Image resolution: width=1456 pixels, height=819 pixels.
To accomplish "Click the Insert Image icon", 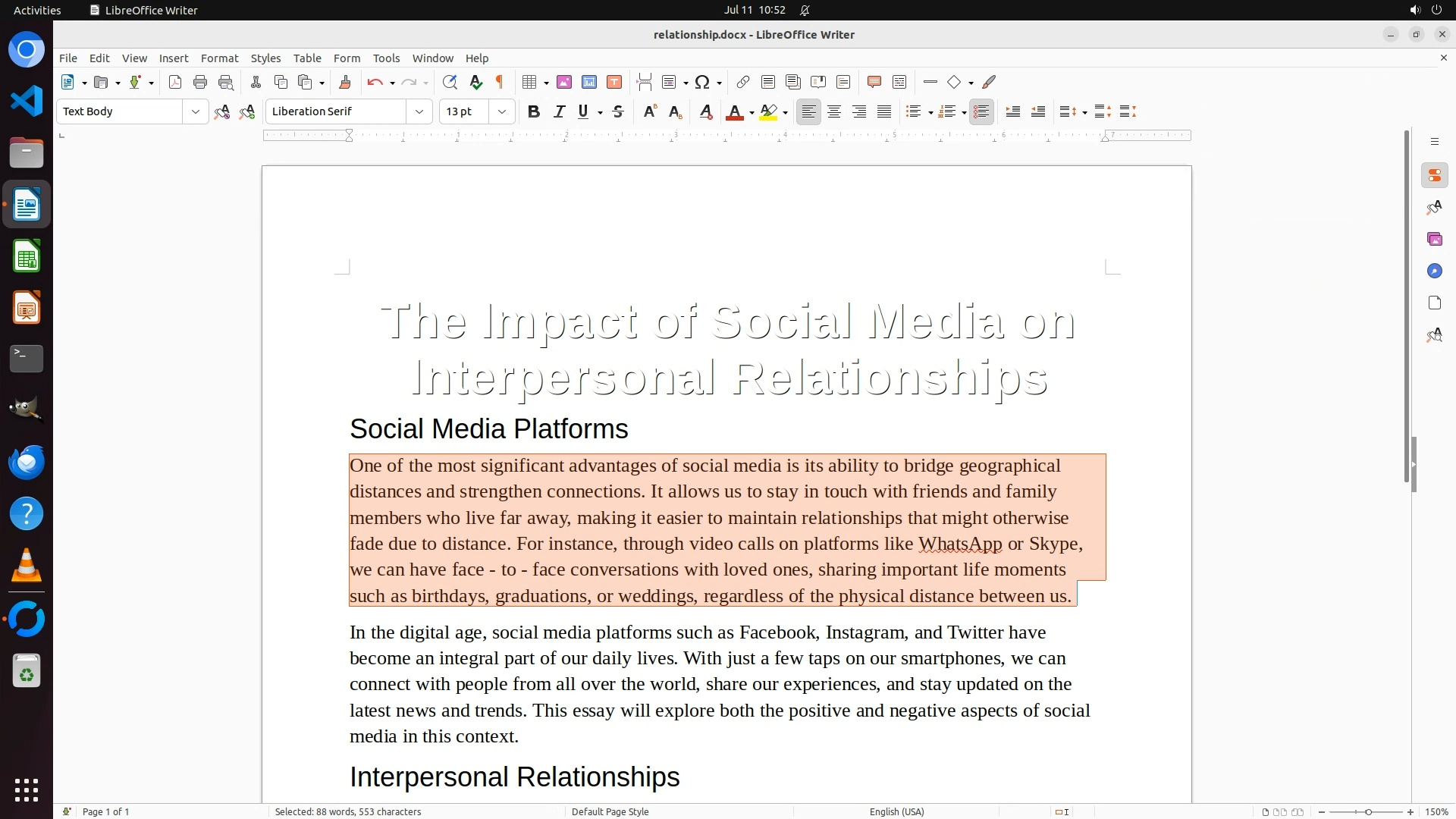I will [564, 82].
